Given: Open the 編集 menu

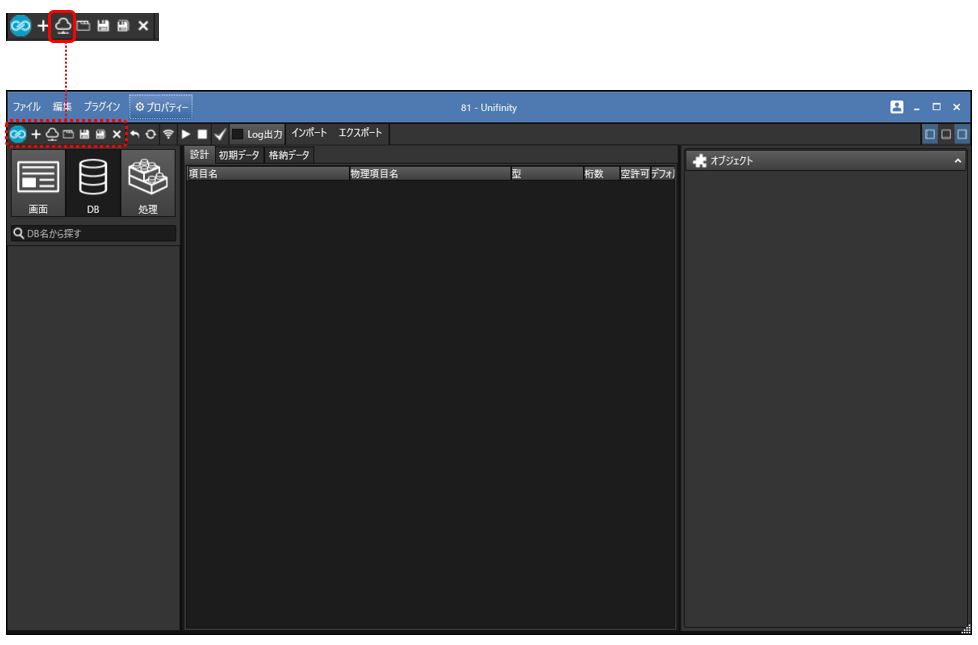Looking at the screenshot, I should 62,107.
